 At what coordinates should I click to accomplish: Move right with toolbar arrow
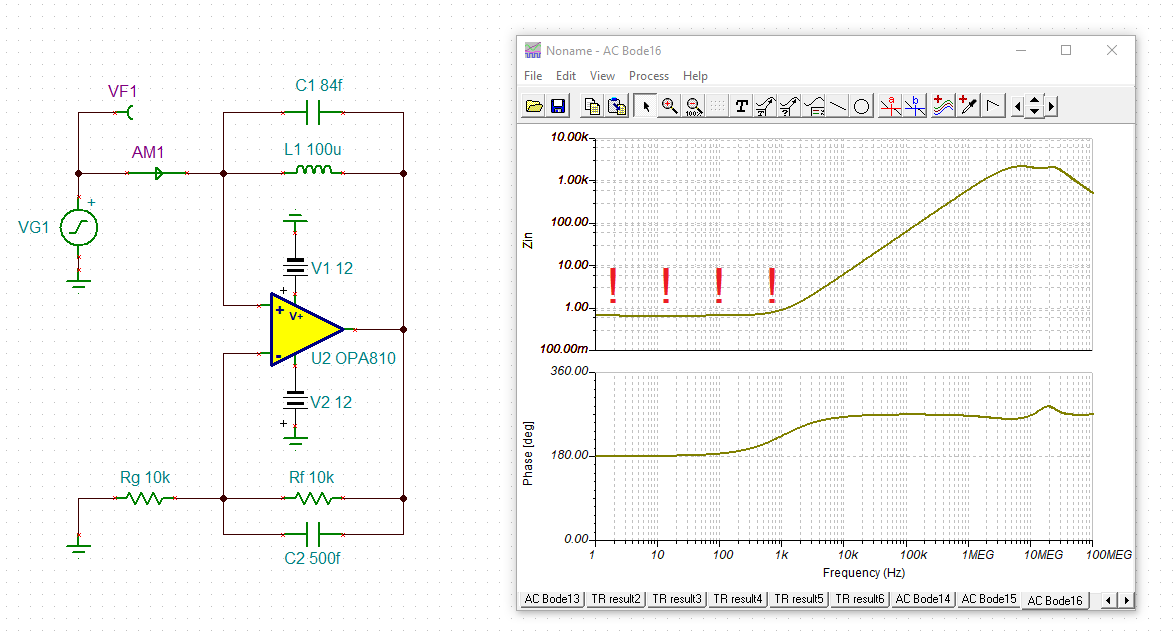1051,107
